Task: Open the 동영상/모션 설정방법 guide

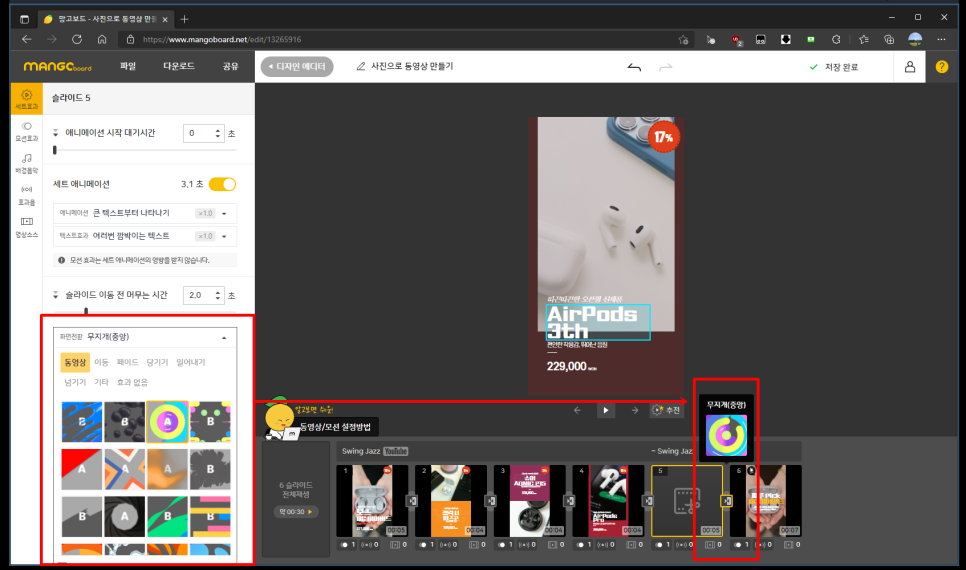Action: point(336,427)
